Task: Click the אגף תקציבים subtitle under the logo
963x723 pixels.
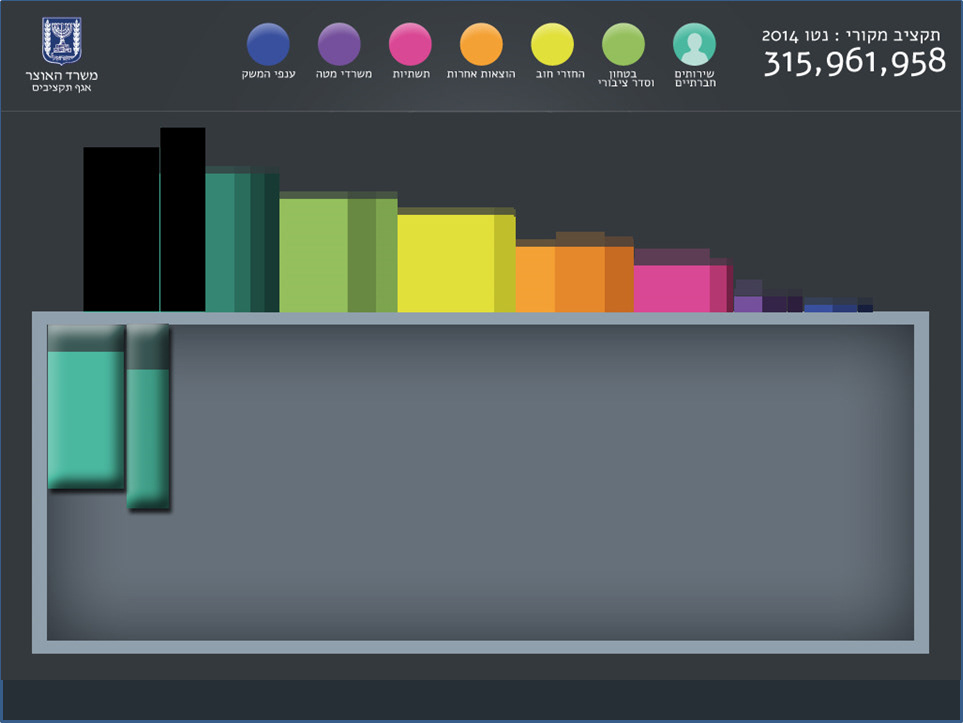Action: click(x=61, y=88)
